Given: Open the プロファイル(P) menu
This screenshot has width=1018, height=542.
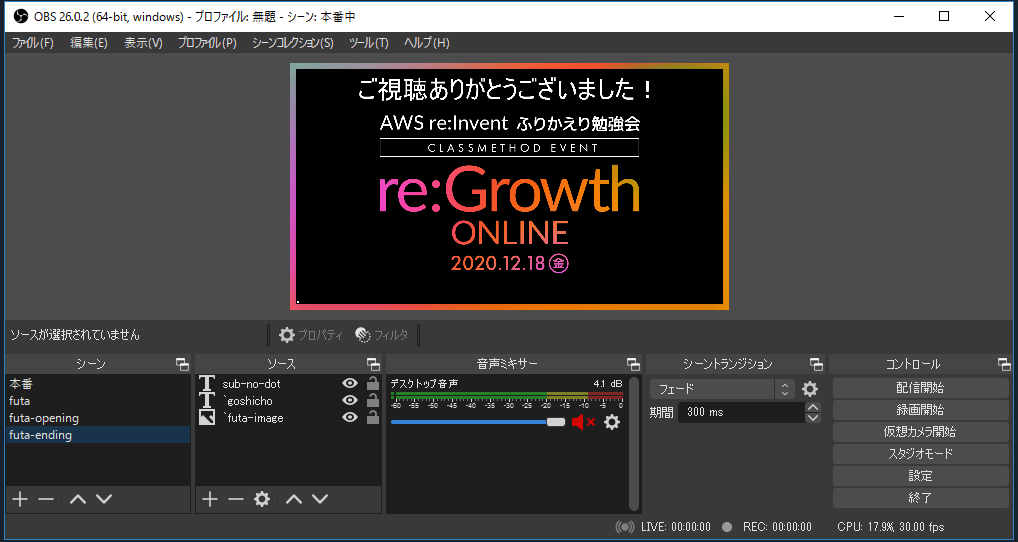Looking at the screenshot, I should click(207, 43).
